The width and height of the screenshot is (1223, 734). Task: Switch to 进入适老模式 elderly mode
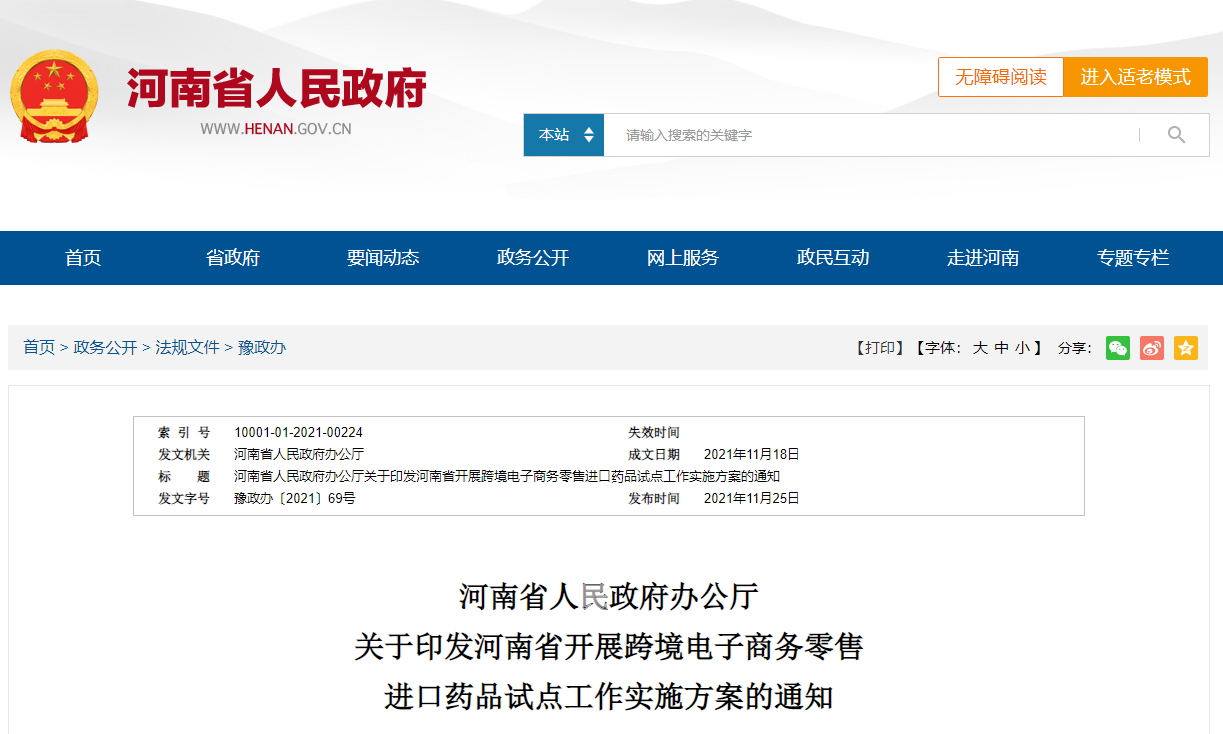[1135, 77]
